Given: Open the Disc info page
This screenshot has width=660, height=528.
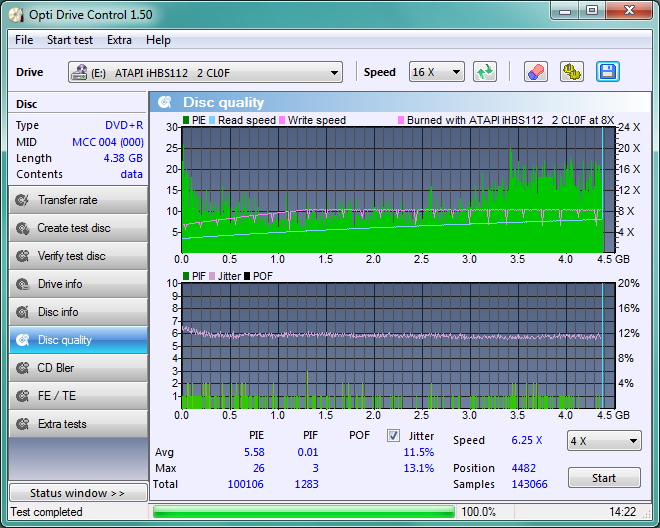Looking at the screenshot, I should click(x=78, y=312).
